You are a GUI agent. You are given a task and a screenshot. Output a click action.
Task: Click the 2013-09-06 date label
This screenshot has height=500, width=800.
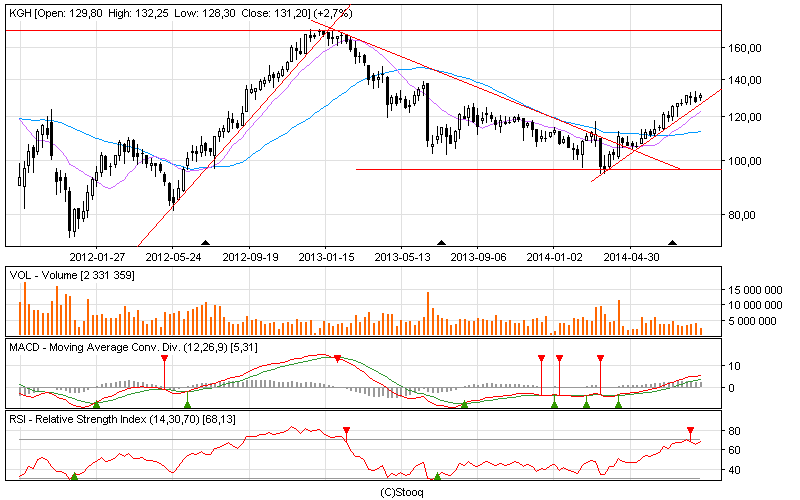coord(478,257)
